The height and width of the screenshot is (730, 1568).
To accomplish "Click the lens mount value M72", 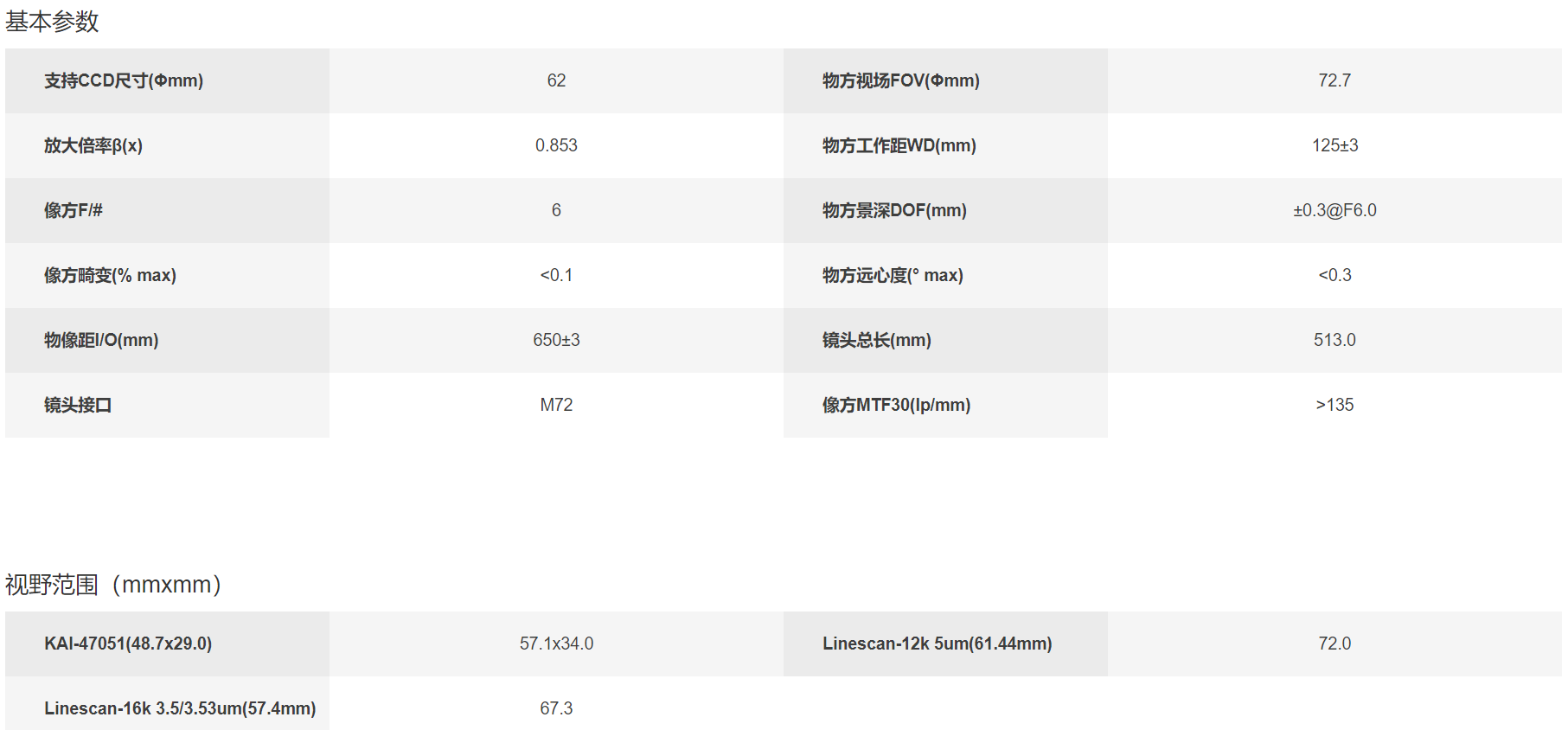I will coord(556,405).
